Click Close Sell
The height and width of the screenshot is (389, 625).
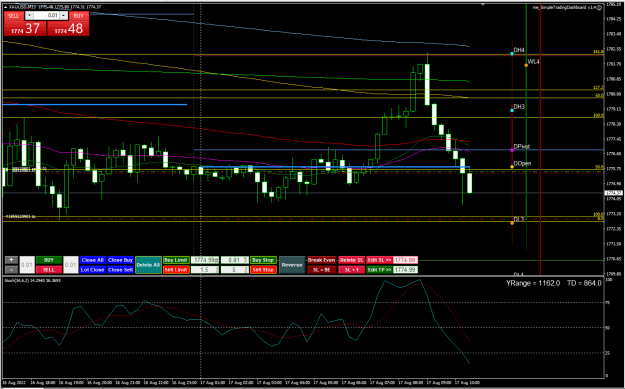tap(120, 270)
